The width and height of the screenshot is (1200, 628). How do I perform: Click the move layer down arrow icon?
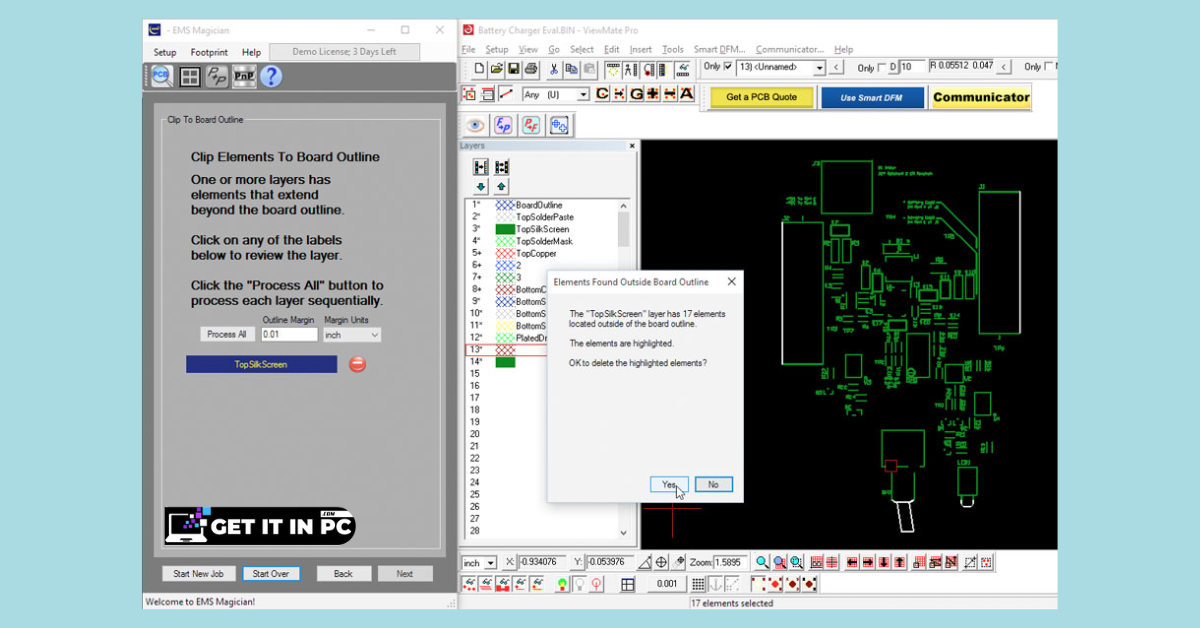coord(481,187)
